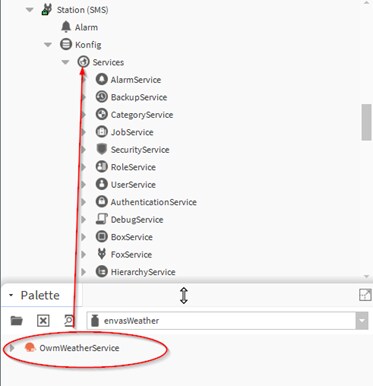The image size is (373, 386).
Task: Select the Konfig database icon
Action: [66, 44]
